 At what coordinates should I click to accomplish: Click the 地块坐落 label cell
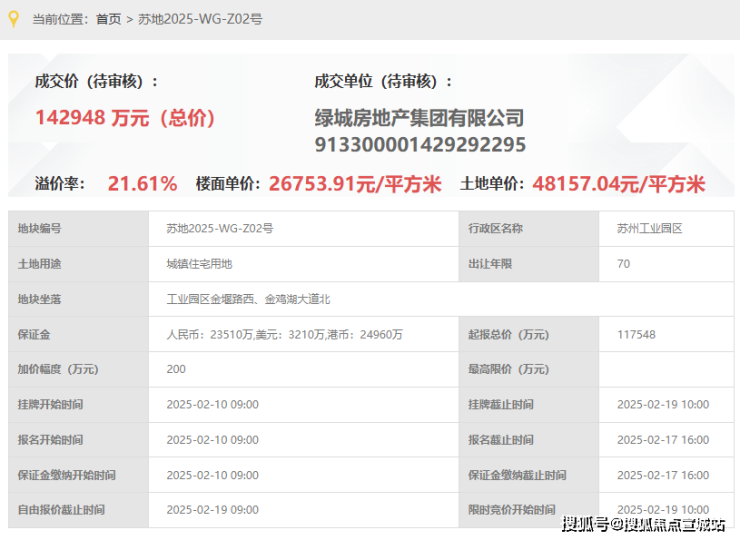78,299
